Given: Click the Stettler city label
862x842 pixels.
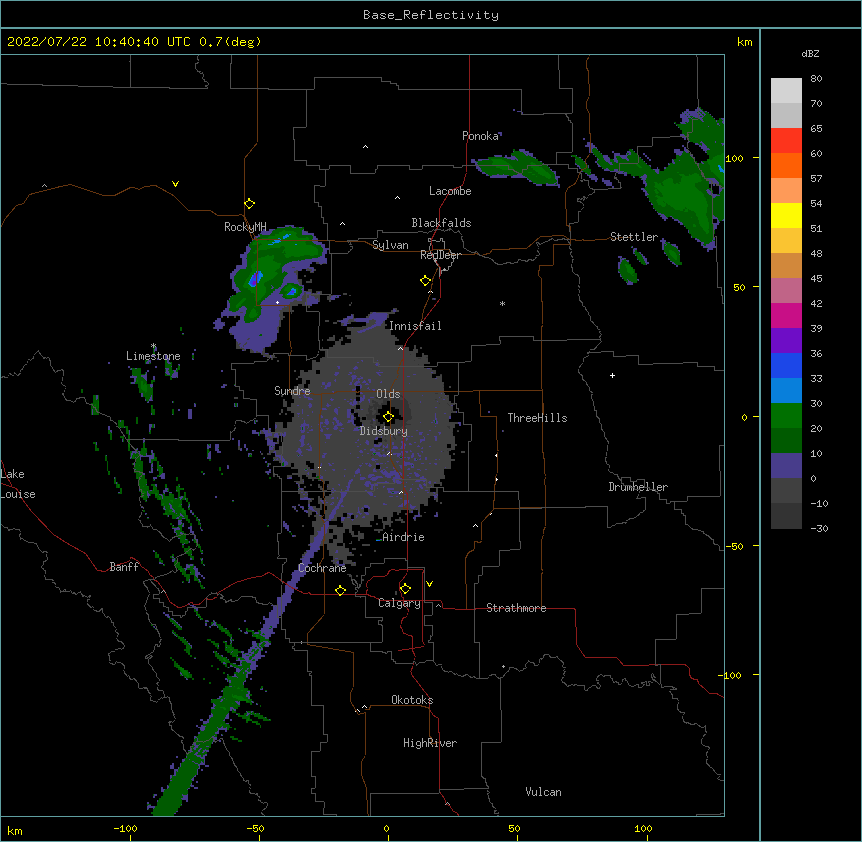Looking at the screenshot, I should point(634,237).
